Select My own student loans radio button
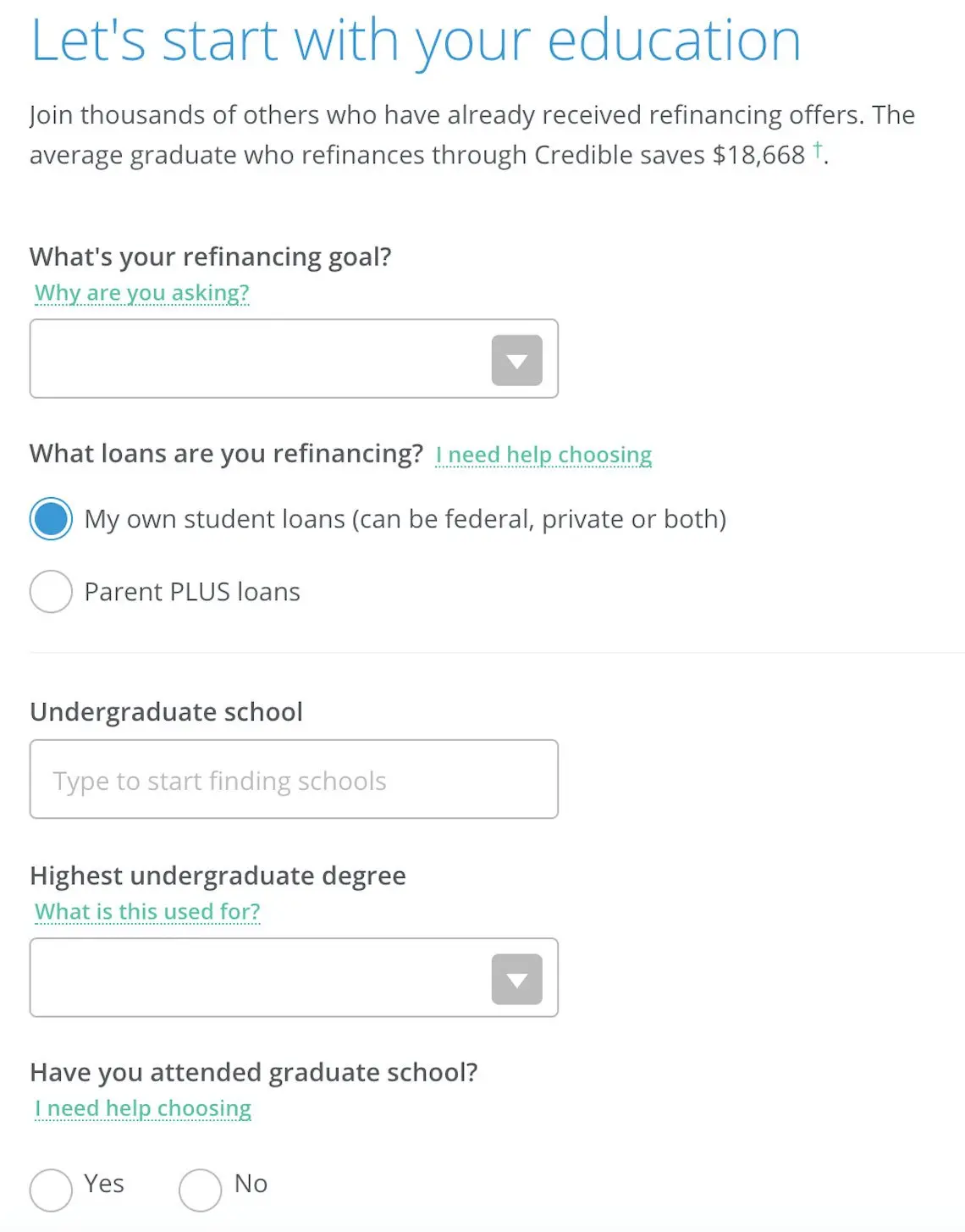 click(51, 518)
